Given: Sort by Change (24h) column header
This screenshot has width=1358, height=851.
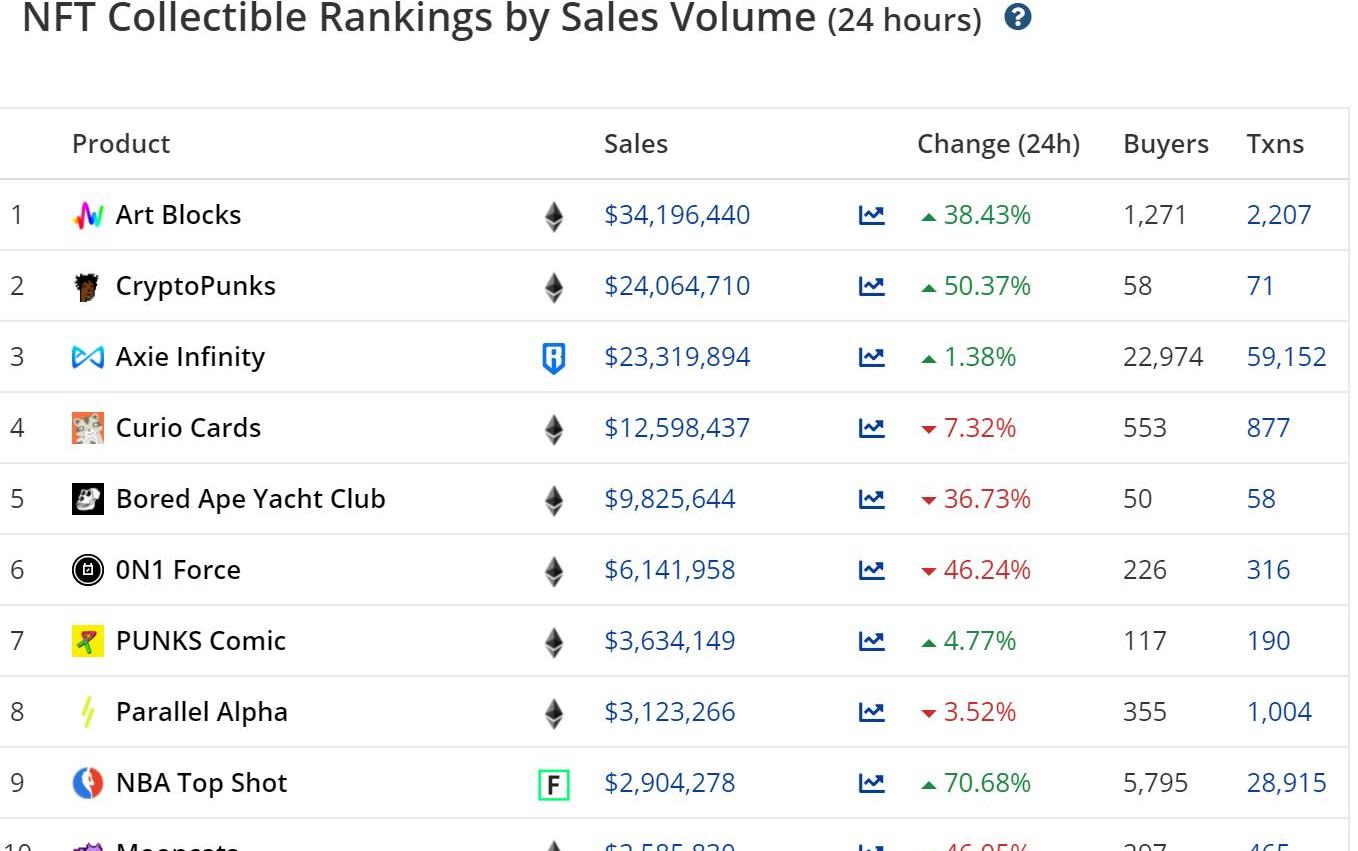Looking at the screenshot, I should pos(998,144).
